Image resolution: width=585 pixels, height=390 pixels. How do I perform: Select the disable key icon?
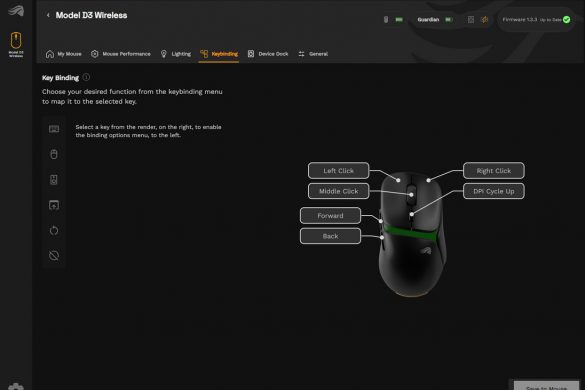[x=54, y=256]
